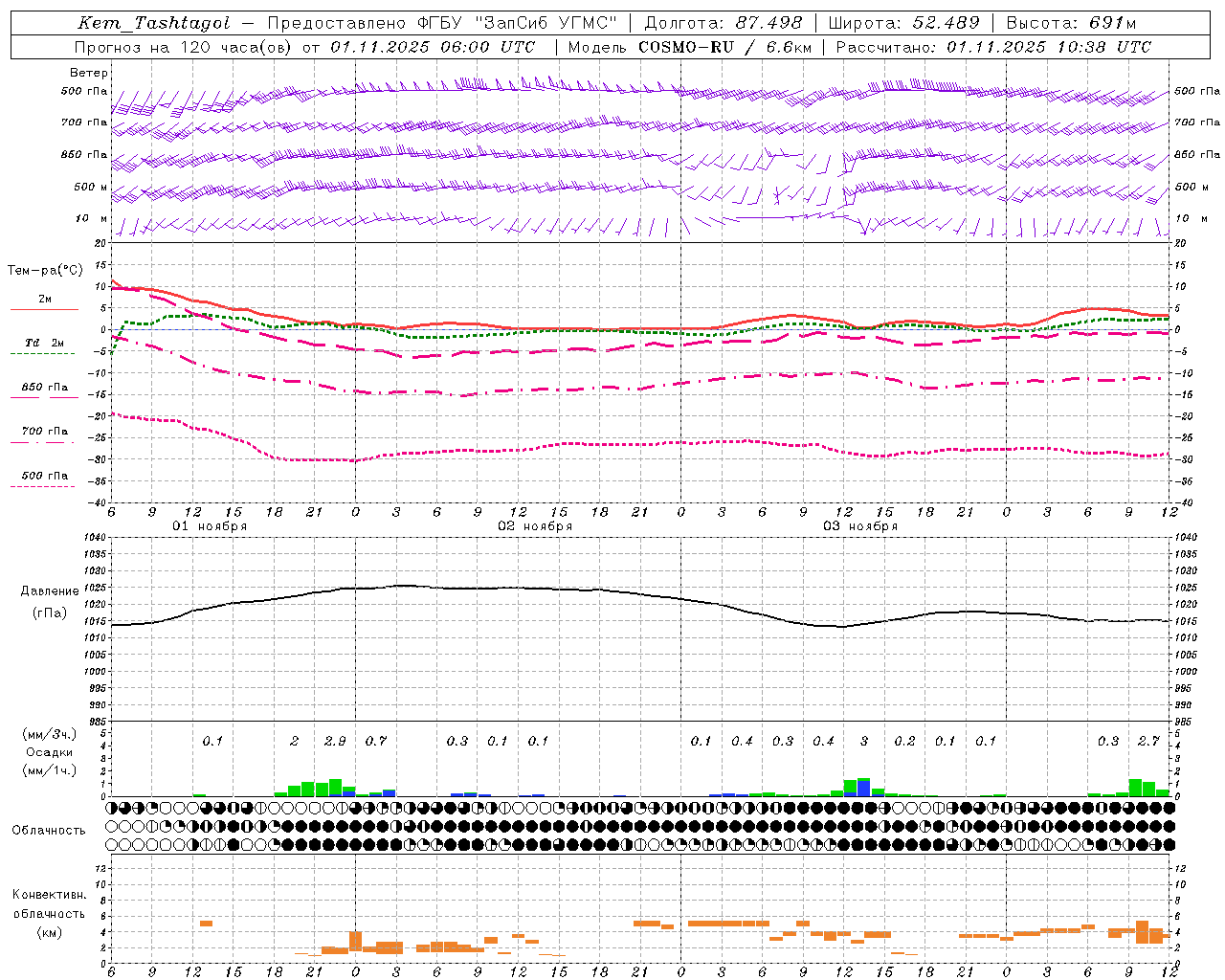Select the forecast start 01.11.2025 06:00 UTC
The height and width of the screenshot is (980, 1225).
(x=433, y=46)
